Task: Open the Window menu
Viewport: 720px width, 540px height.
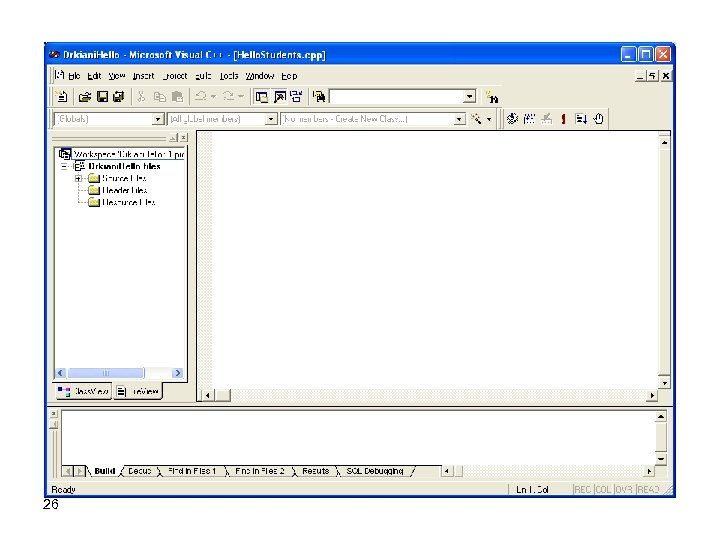Action: (x=259, y=76)
